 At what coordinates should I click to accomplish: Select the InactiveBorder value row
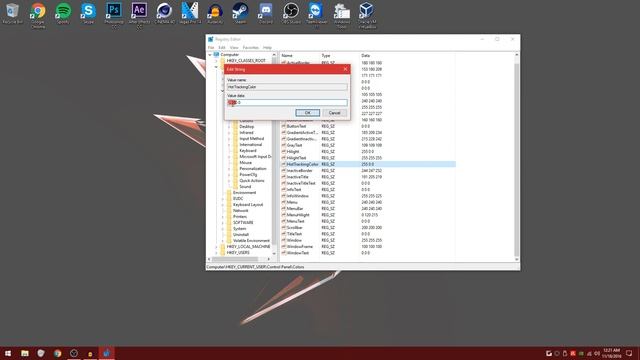pyautogui.click(x=300, y=171)
